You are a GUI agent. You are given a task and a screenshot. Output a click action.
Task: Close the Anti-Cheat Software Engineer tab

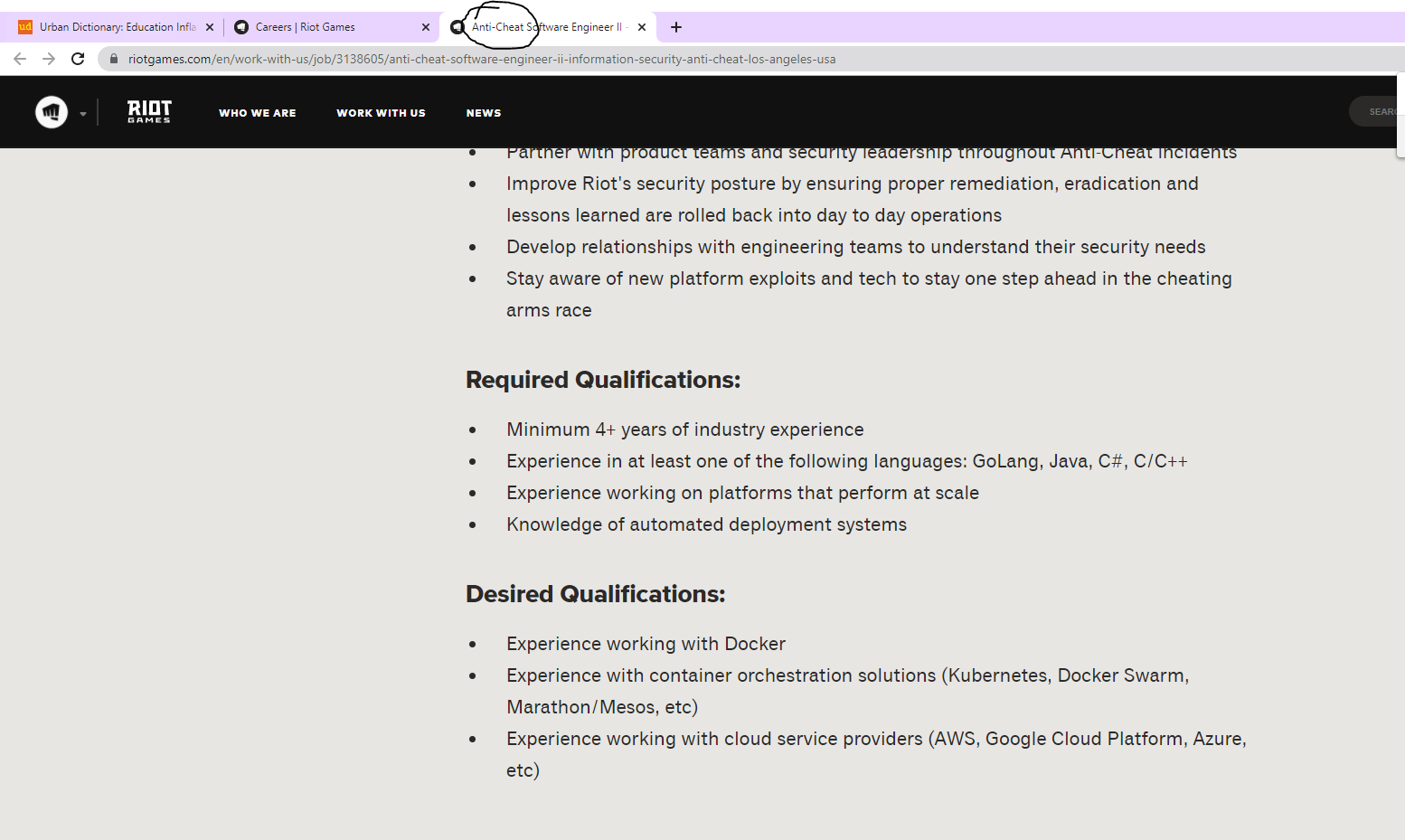[642, 27]
